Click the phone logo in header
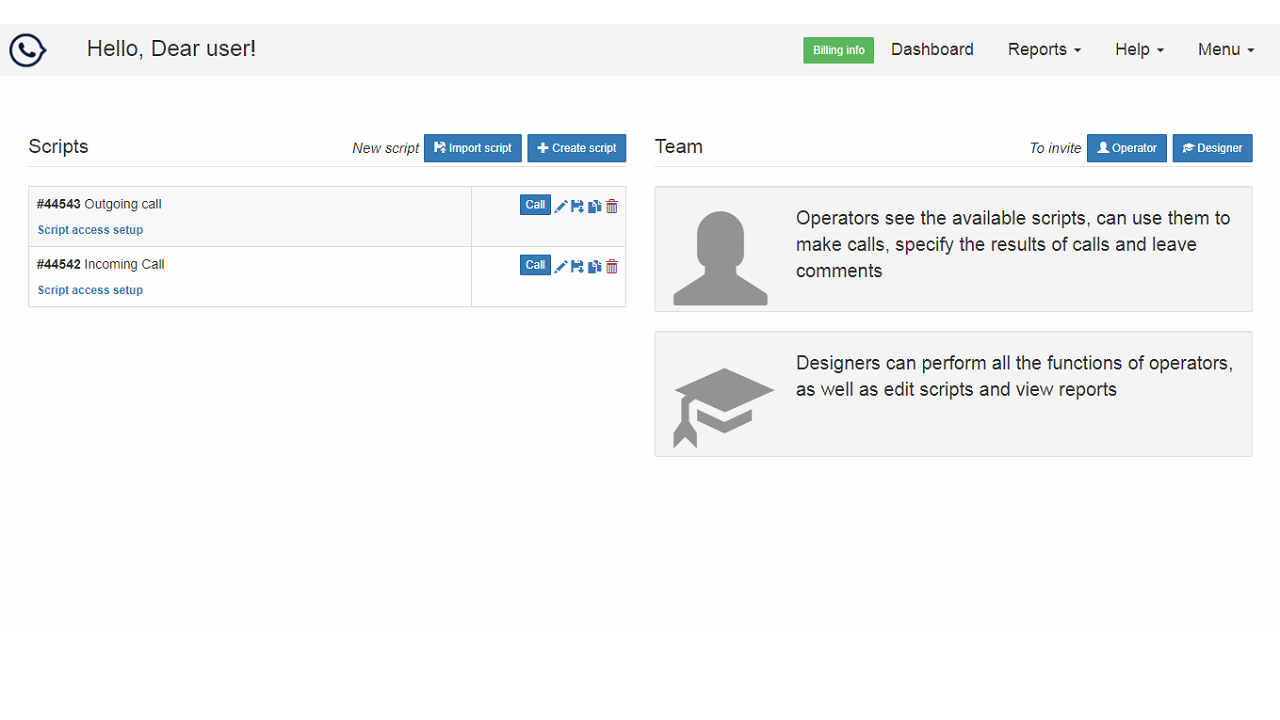The image size is (1280, 720). (x=28, y=50)
